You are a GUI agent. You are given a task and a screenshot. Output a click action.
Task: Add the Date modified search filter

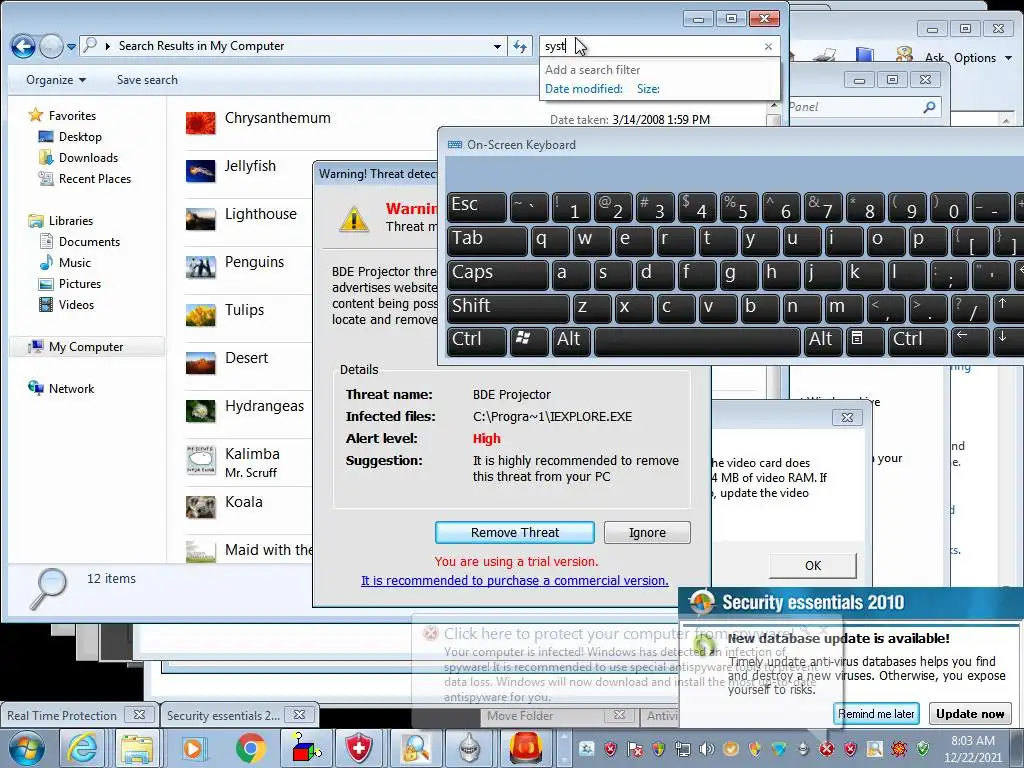584,89
